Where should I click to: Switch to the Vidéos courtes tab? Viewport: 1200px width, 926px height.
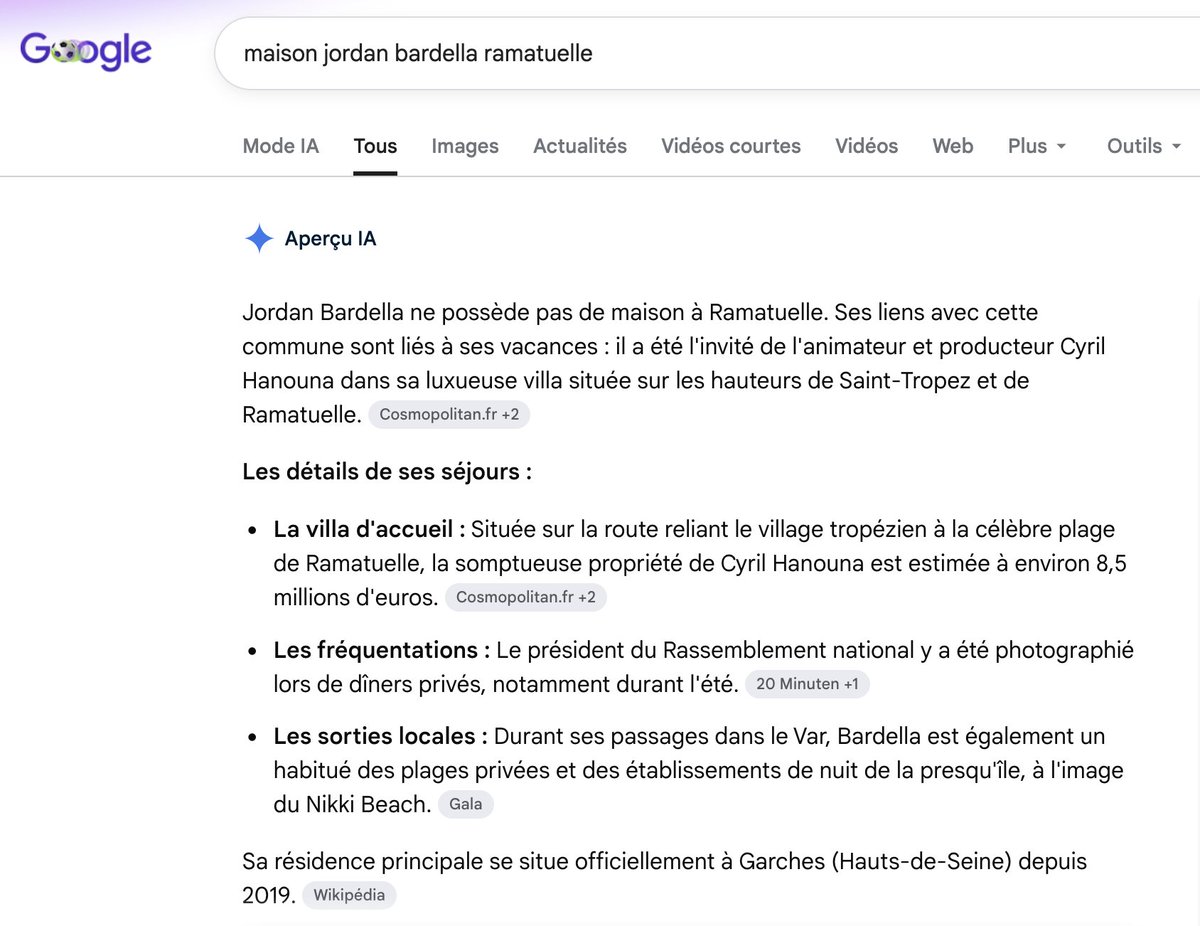coord(731,146)
